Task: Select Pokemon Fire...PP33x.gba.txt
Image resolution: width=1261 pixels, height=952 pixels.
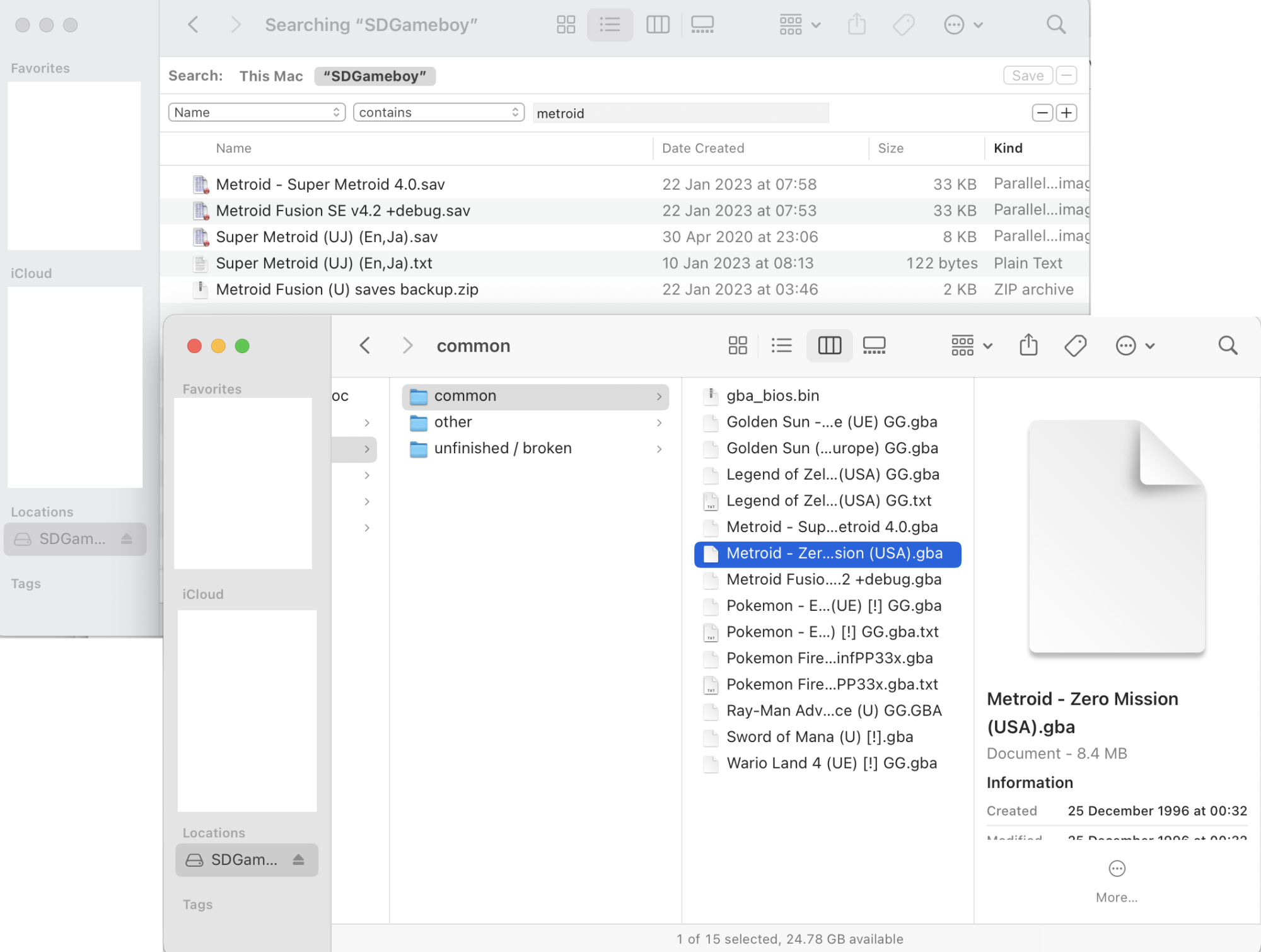Action: coord(827,685)
